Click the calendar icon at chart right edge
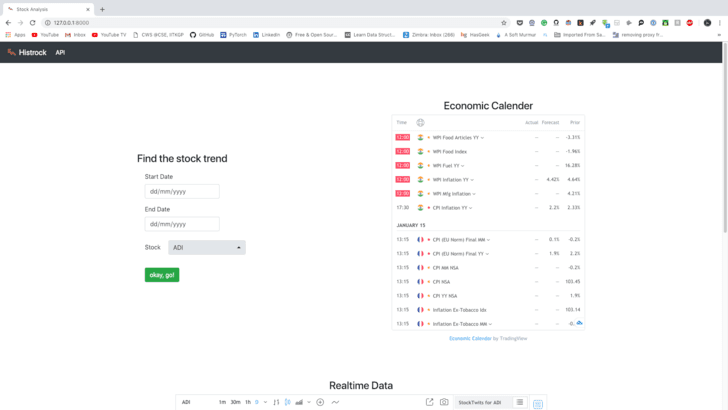This screenshot has height=410, width=728. tap(537, 403)
